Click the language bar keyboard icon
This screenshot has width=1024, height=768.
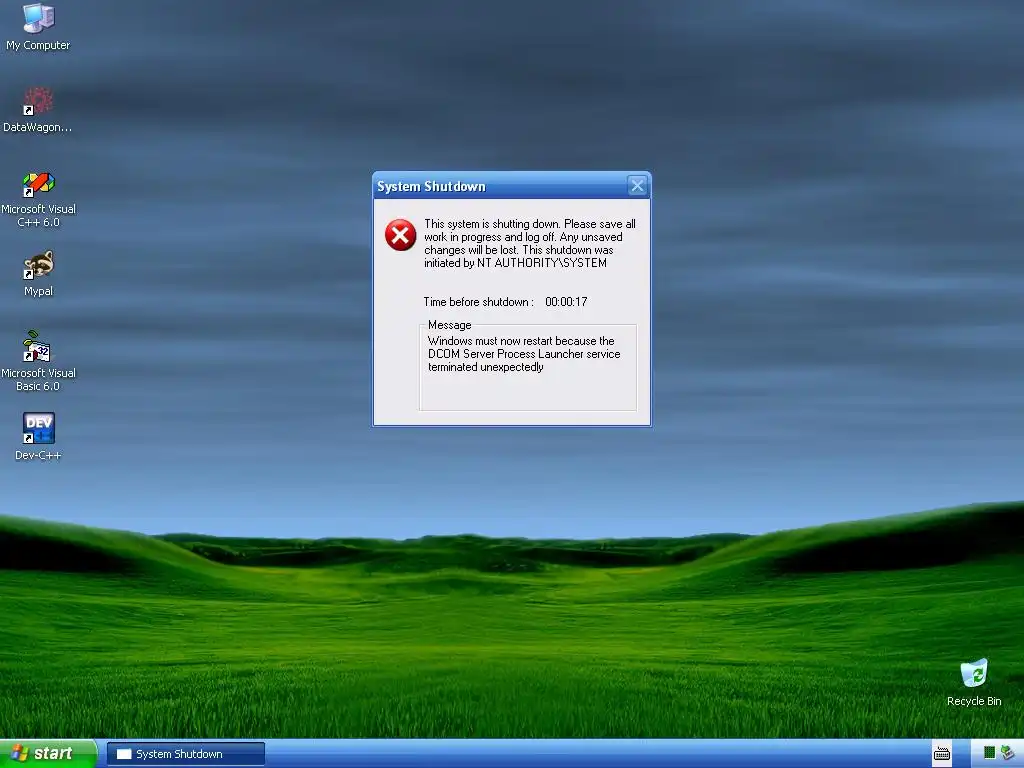click(x=942, y=754)
